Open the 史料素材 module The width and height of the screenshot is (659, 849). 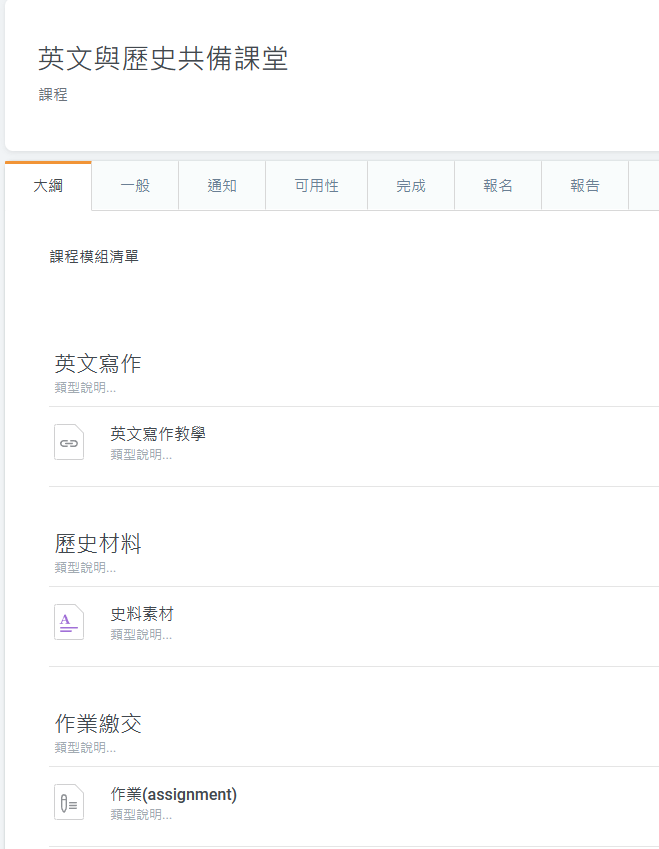142,614
